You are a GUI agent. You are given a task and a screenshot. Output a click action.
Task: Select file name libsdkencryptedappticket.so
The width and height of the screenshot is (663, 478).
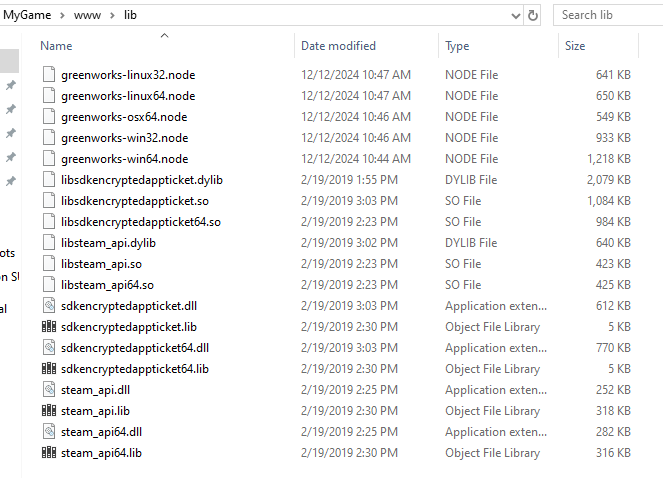coord(135,201)
